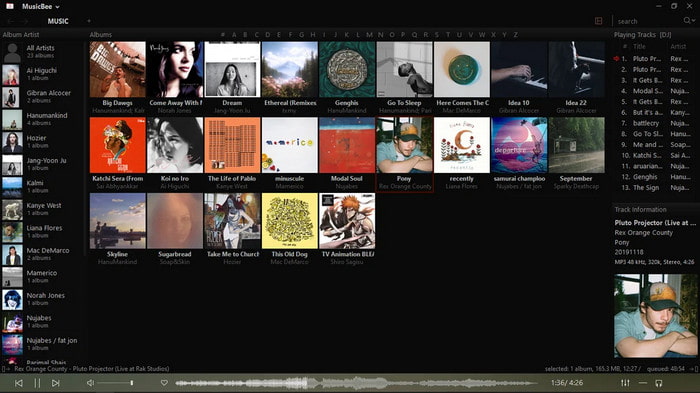Viewport: 700px width, 393px height.
Task: Select artist Ai Higuchi
Action: tap(42, 74)
